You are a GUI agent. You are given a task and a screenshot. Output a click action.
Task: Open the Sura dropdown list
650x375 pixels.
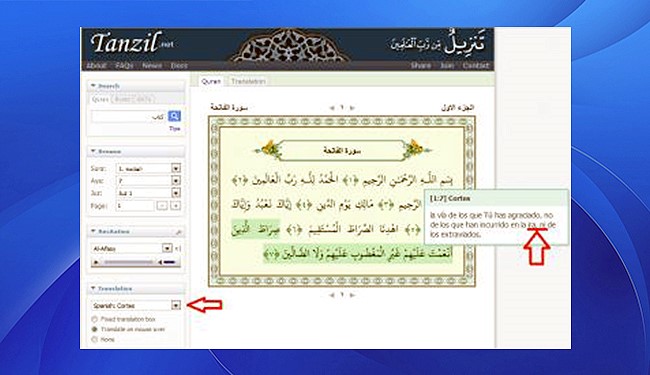[x=176, y=169]
